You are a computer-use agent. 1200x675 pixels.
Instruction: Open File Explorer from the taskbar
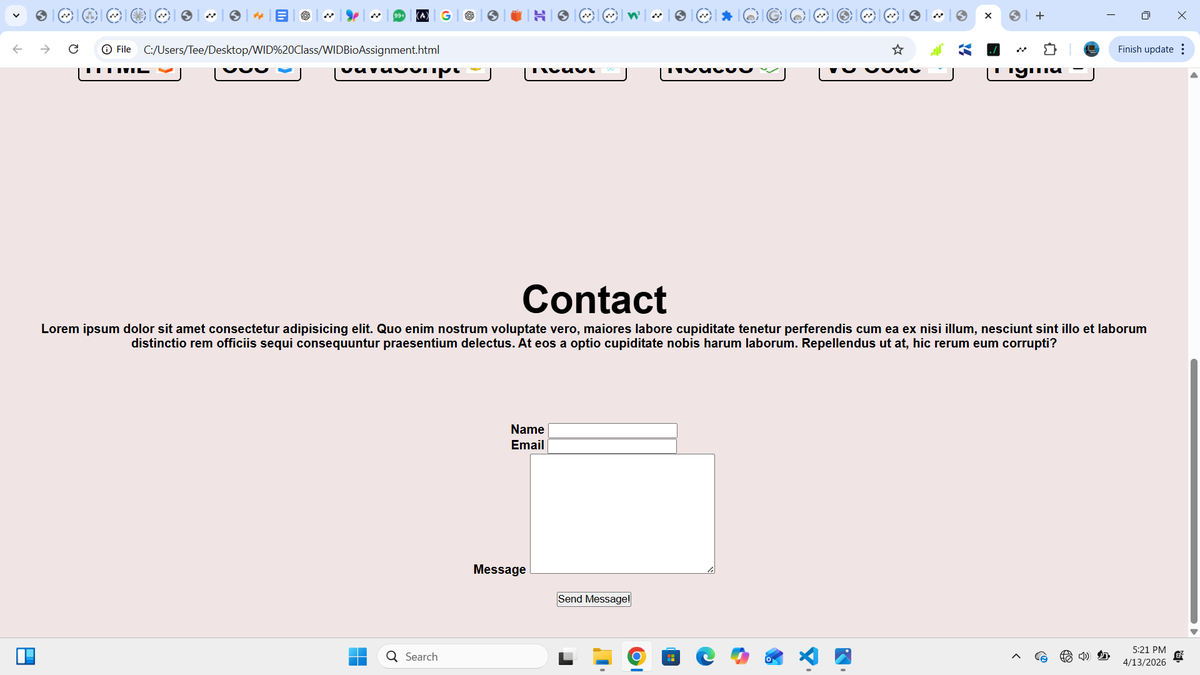[602, 657]
